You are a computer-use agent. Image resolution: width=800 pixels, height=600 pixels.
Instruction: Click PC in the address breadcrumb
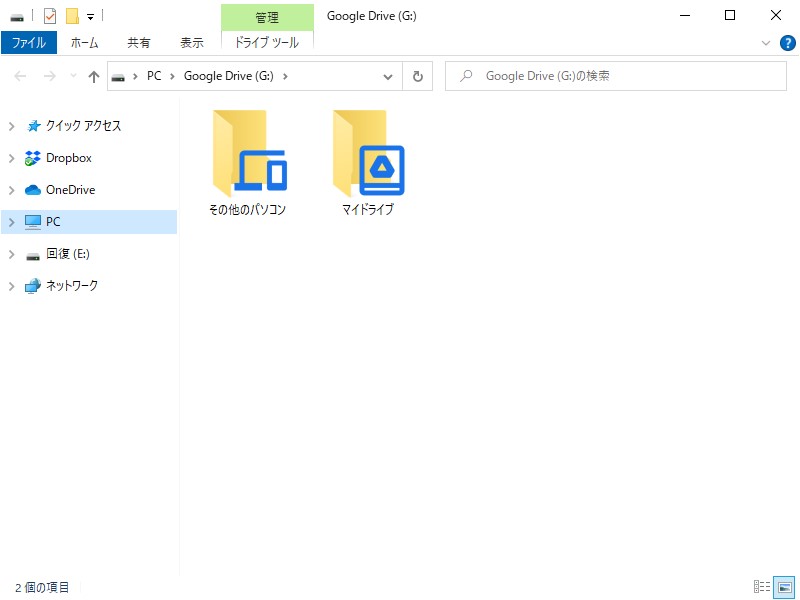pos(154,76)
